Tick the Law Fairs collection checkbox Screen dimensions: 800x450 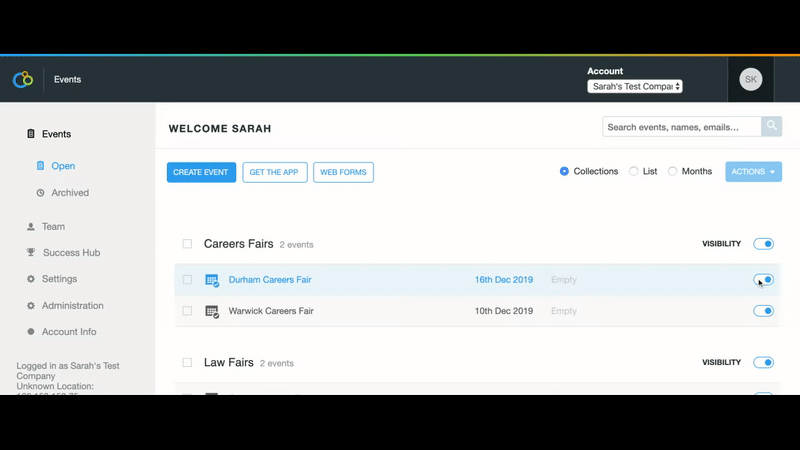tap(187, 362)
